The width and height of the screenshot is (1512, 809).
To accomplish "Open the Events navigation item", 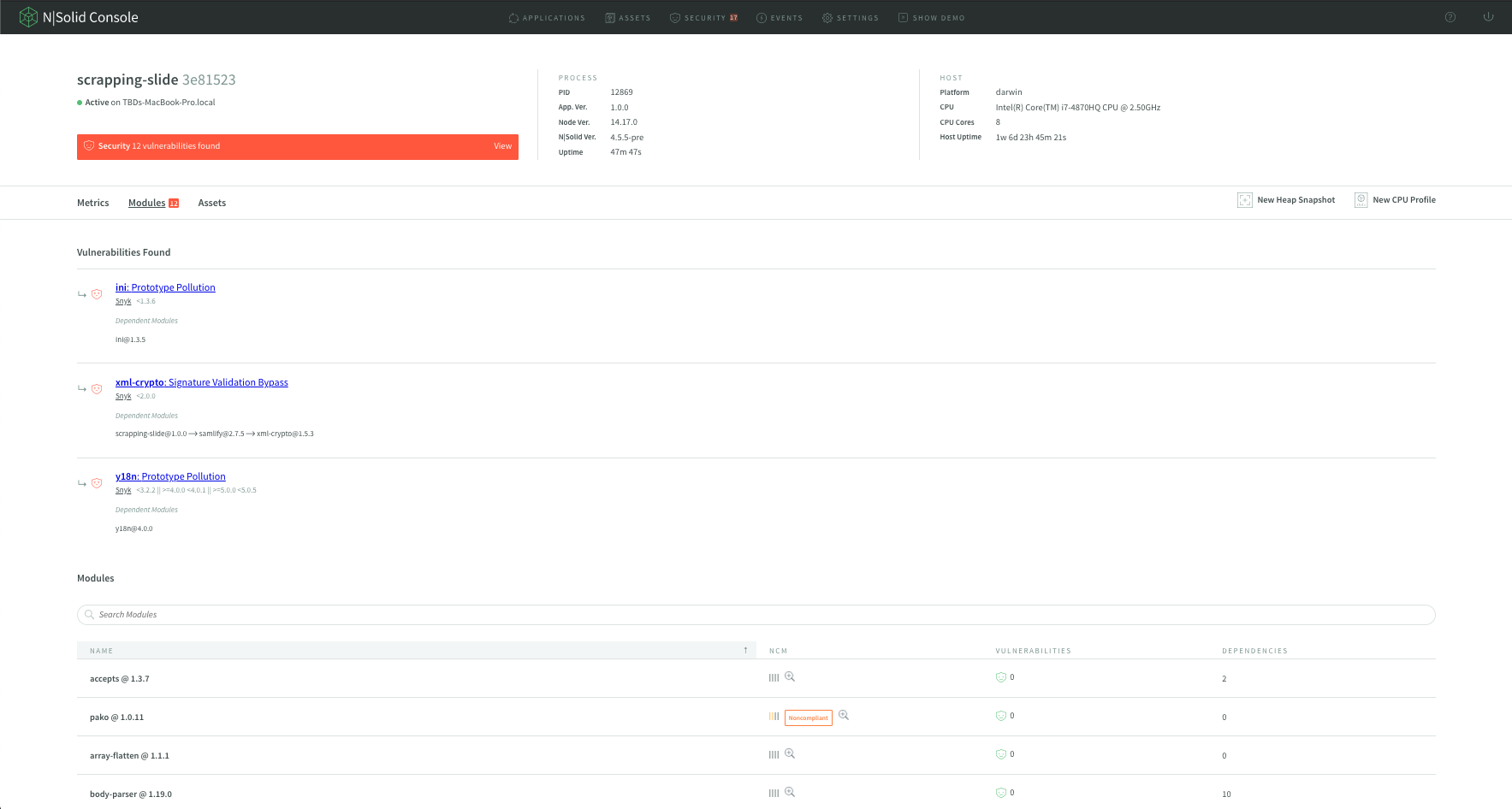I will click(780, 18).
